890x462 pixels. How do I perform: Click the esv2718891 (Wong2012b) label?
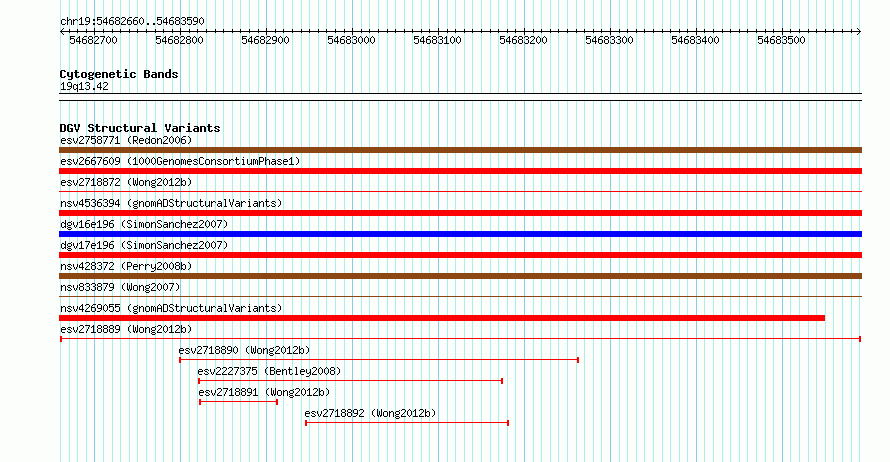264,392
